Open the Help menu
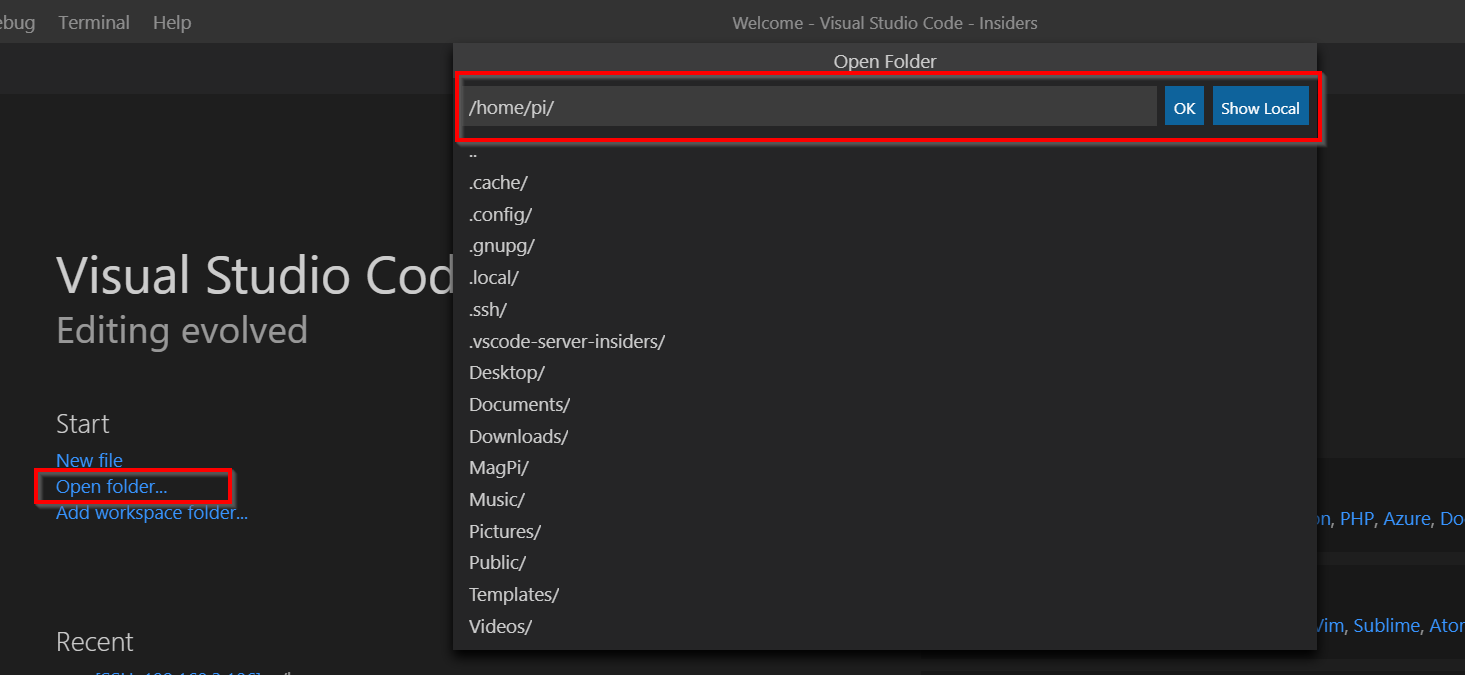 pyautogui.click(x=171, y=22)
